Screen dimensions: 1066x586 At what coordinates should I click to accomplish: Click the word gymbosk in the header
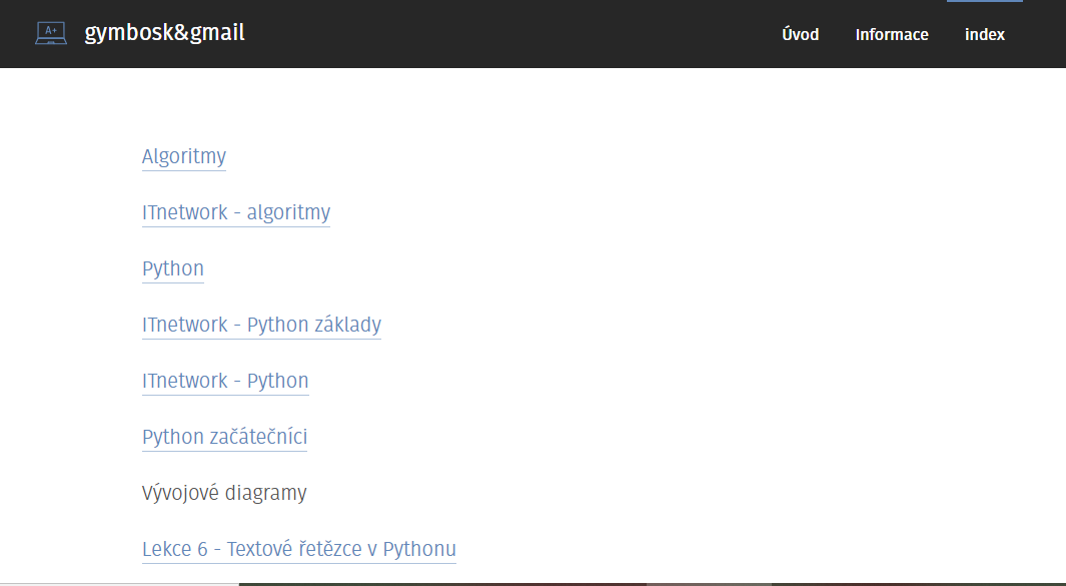click(124, 33)
